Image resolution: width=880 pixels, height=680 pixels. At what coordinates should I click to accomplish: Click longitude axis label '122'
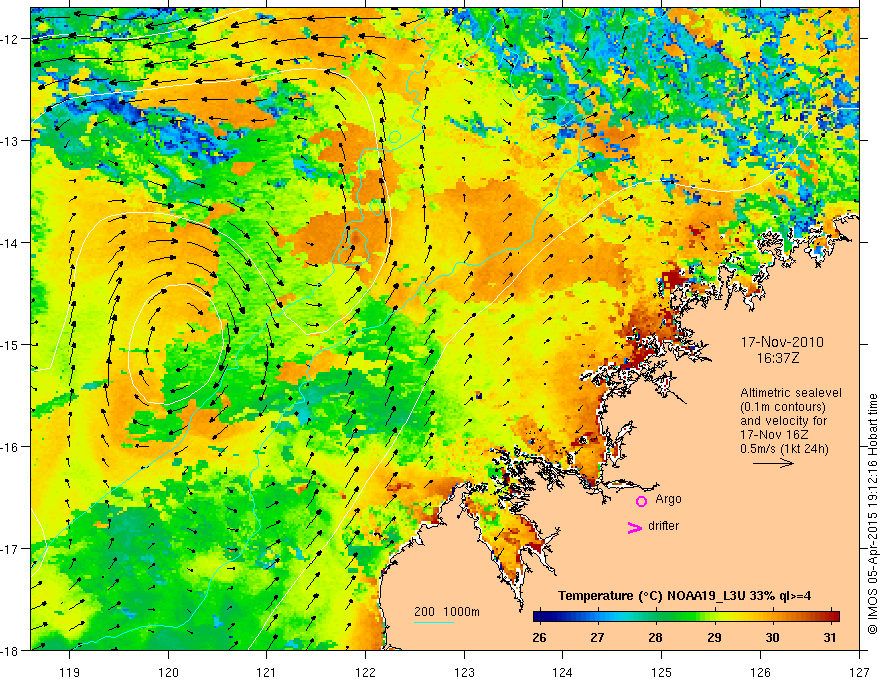click(x=365, y=672)
